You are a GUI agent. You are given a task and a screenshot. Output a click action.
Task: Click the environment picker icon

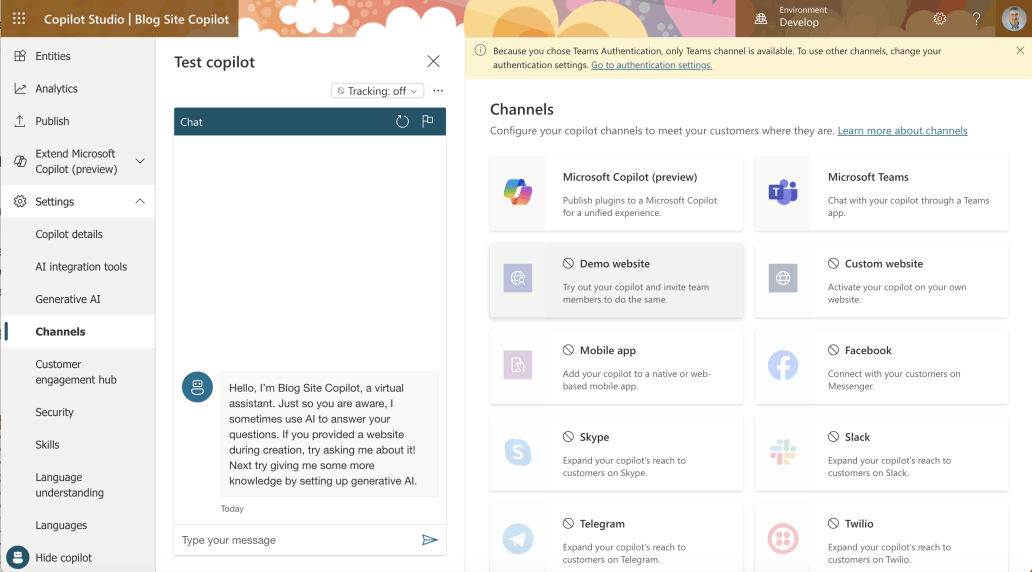761,18
